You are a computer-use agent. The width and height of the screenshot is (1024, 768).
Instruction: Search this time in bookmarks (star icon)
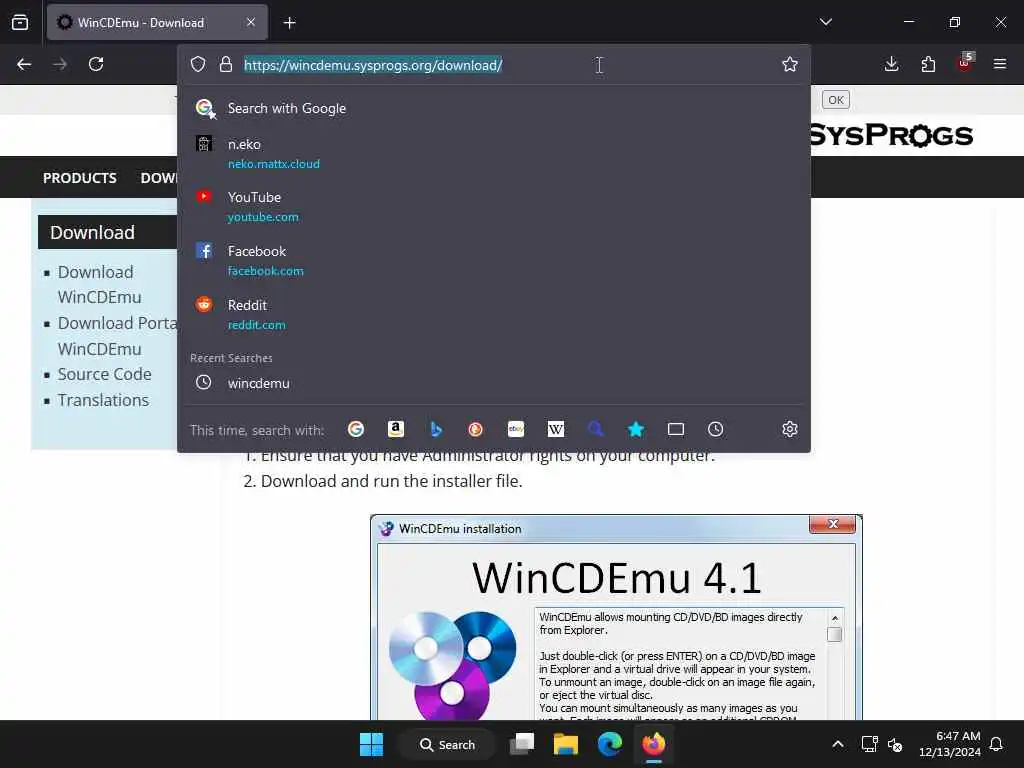click(636, 429)
